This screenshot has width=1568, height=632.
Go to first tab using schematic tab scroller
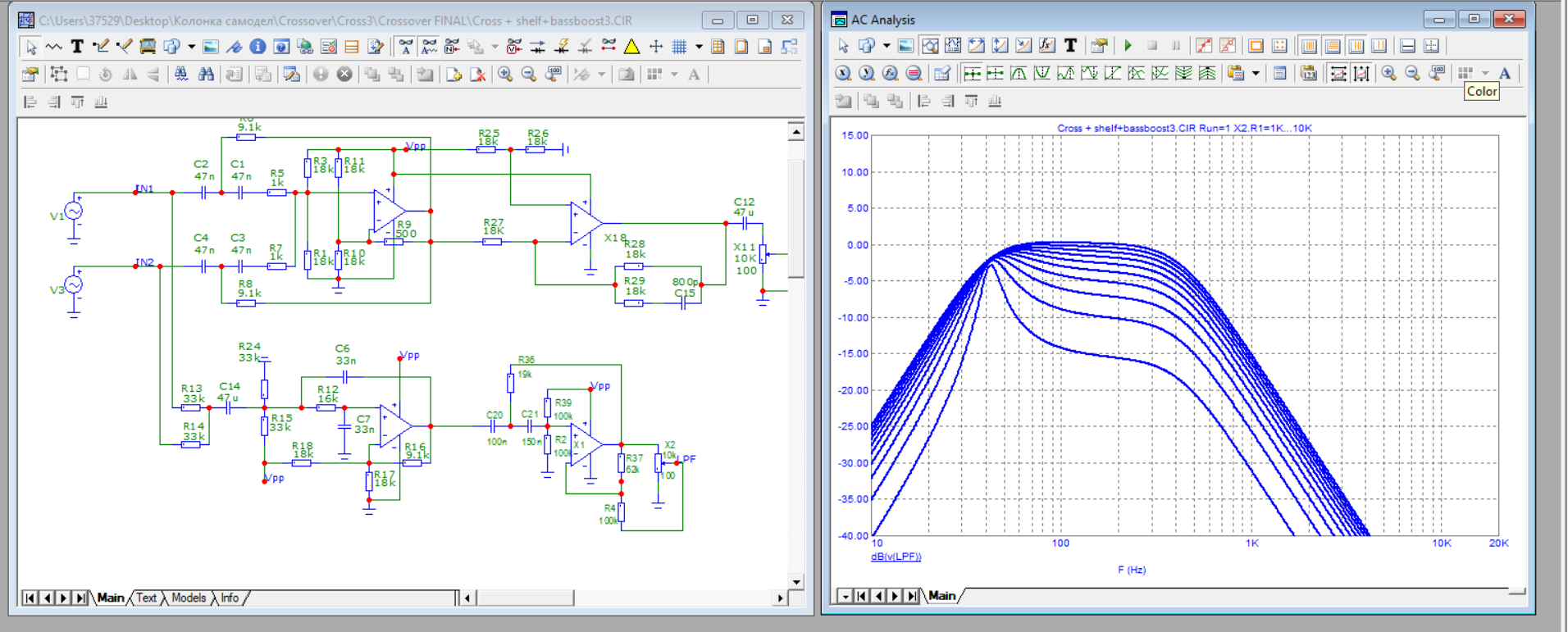coord(30,598)
